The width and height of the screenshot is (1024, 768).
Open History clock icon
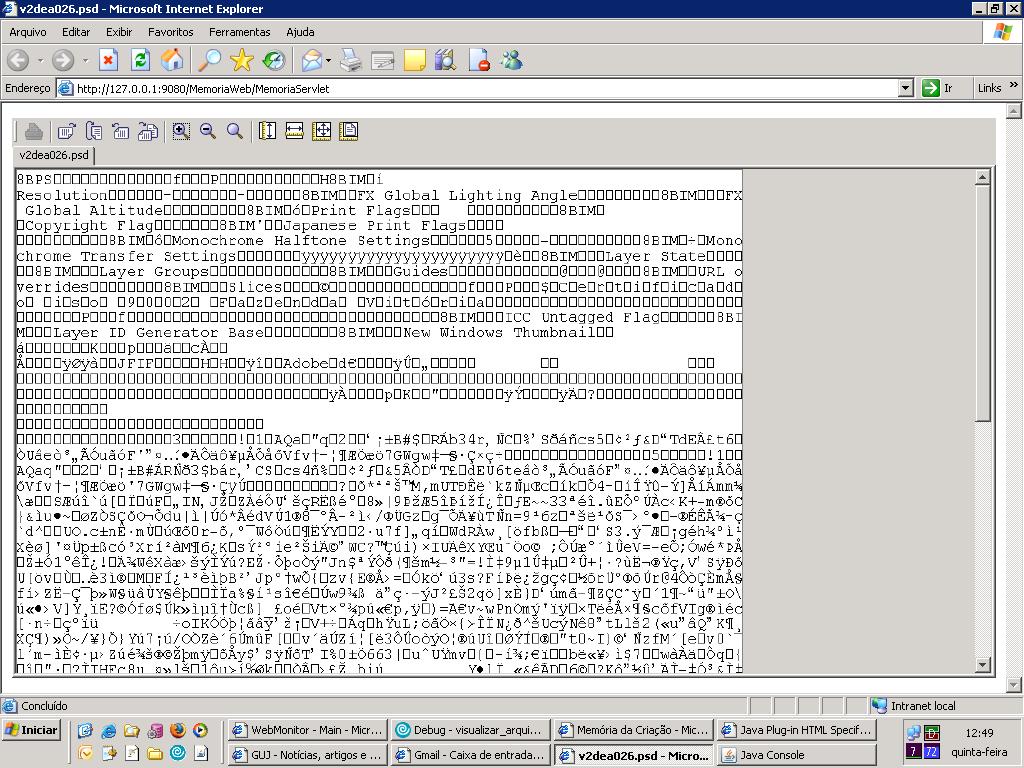(274, 61)
